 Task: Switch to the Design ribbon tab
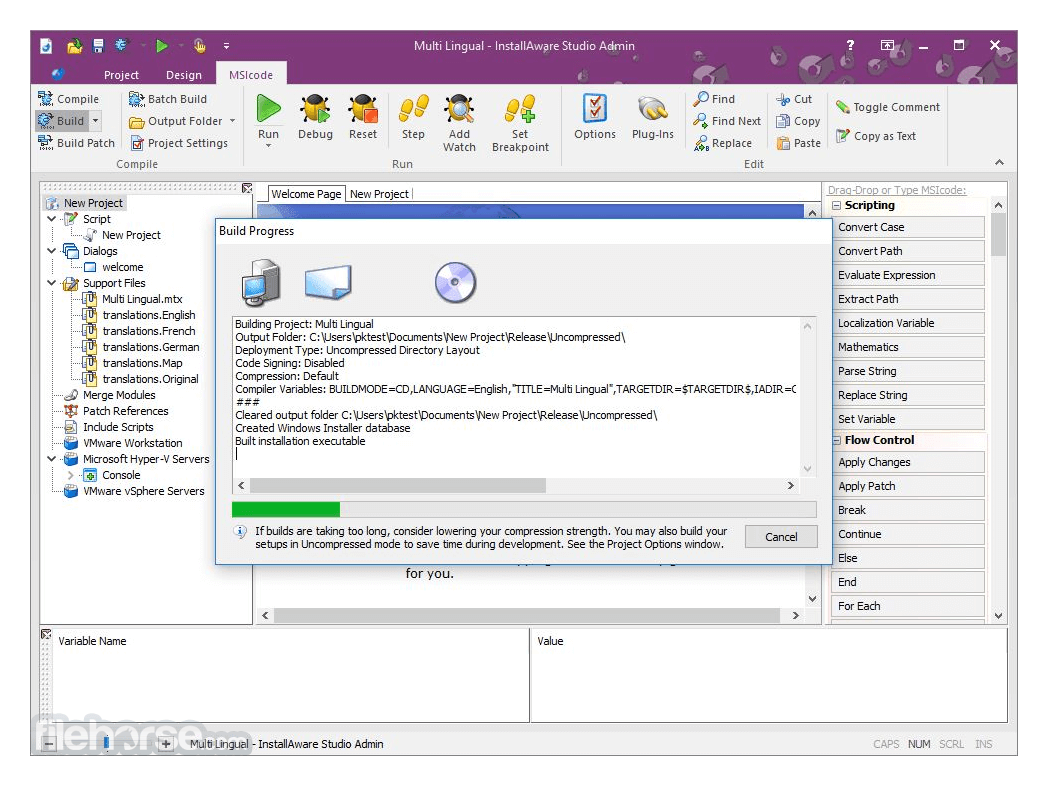coord(184,75)
